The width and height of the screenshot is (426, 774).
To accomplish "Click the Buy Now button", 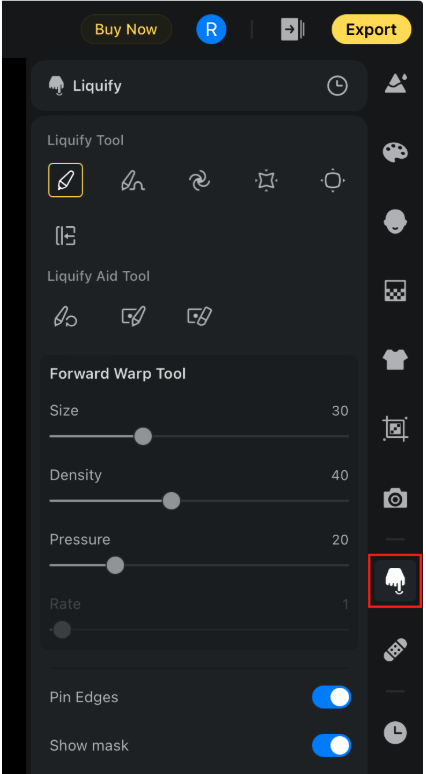I will [126, 30].
